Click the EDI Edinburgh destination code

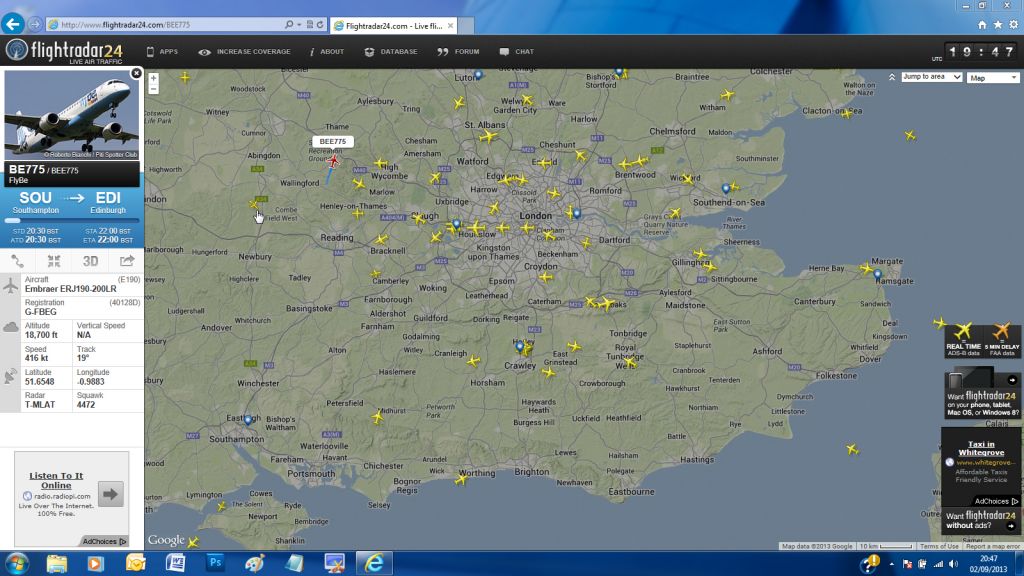pos(108,198)
